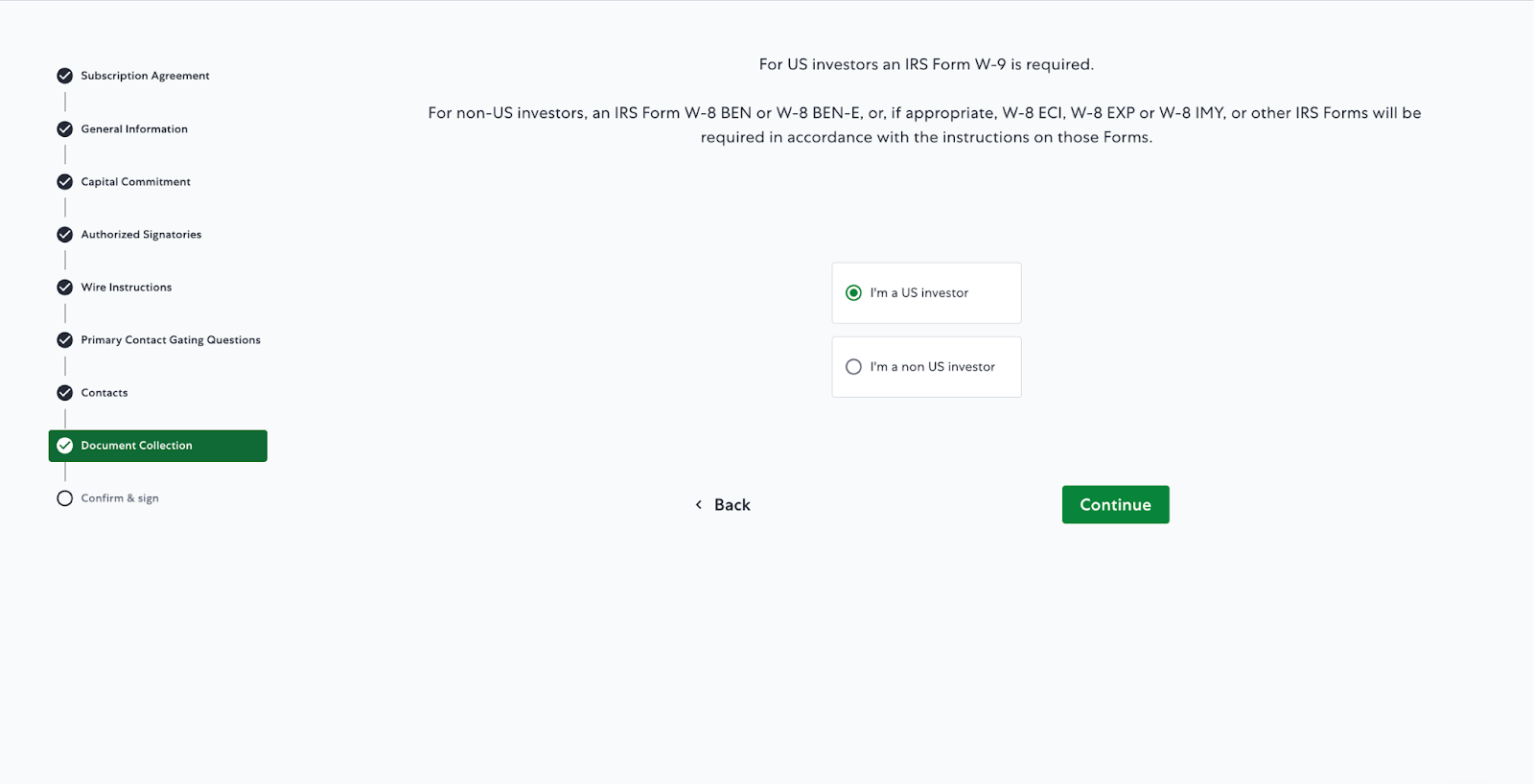Screen dimensions: 1534x784
Task: Click the Primary Contact Gating Questions checkmark
Action: pos(65,340)
